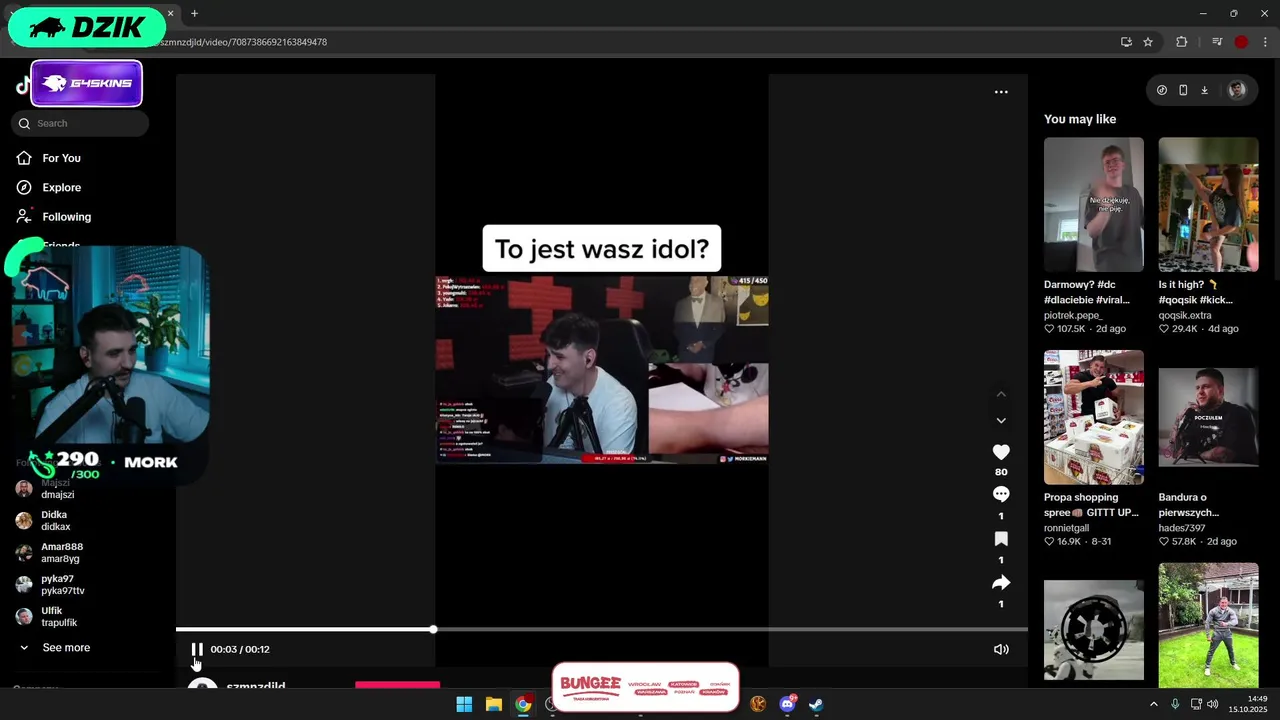Click the Get app phone icon
The width and height of the screenshot is (1280, 720).
[1183, 90]
